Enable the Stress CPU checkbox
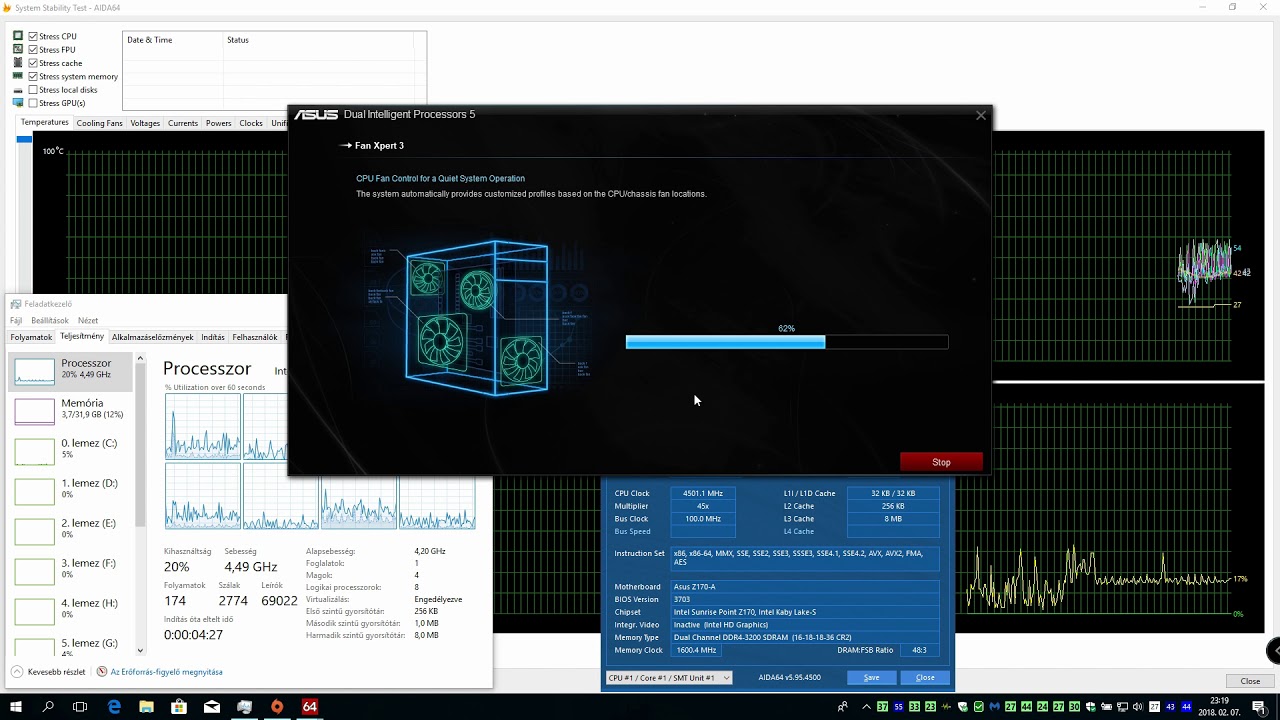This screenshot has width=1280, height=720. coord(33,36)
